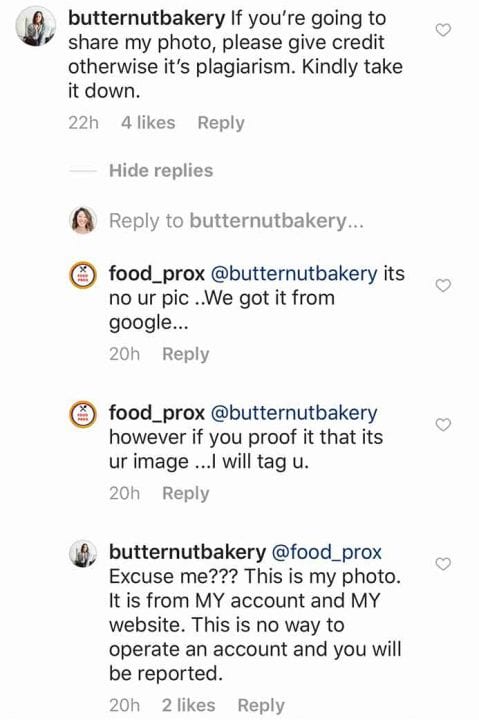
Task: Open butternutbakery avatar on last reply
Action: [x=83, y=553]
